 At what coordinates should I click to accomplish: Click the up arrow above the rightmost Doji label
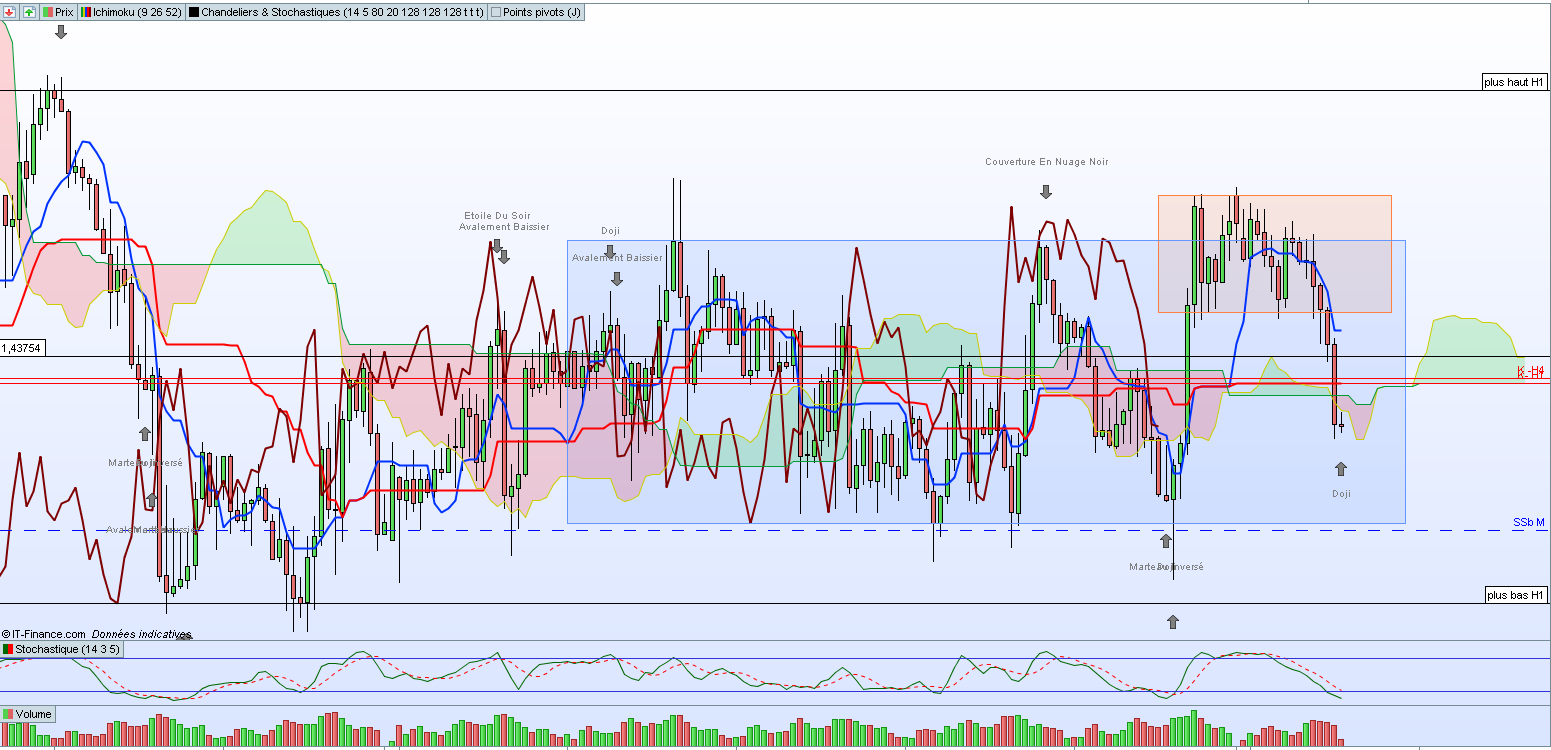1341,468
